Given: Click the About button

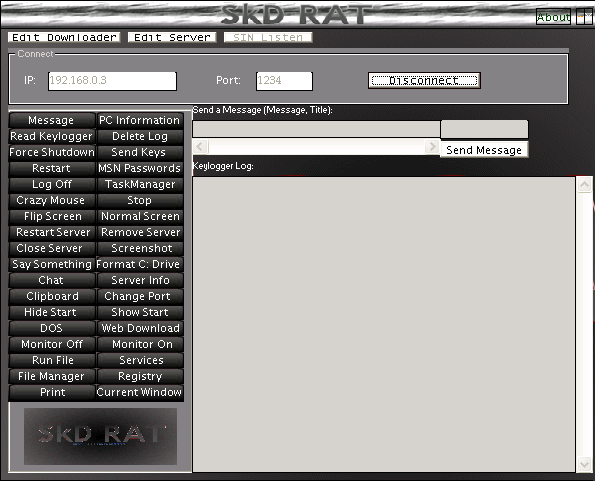Looking at the screenshot, I should (x=553, y=17).
